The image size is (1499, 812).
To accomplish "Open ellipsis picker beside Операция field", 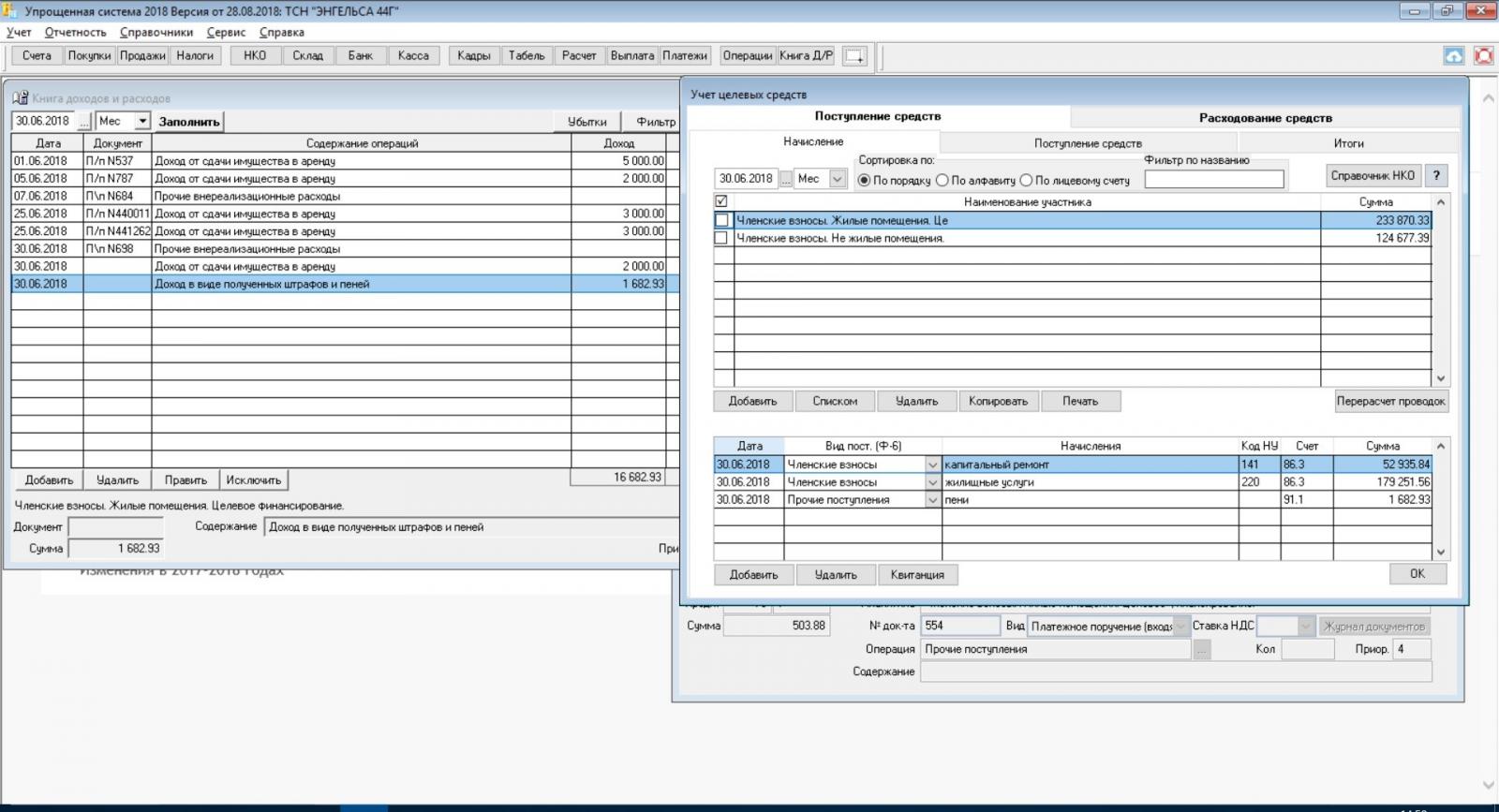I will click(x=1202, y=649).
